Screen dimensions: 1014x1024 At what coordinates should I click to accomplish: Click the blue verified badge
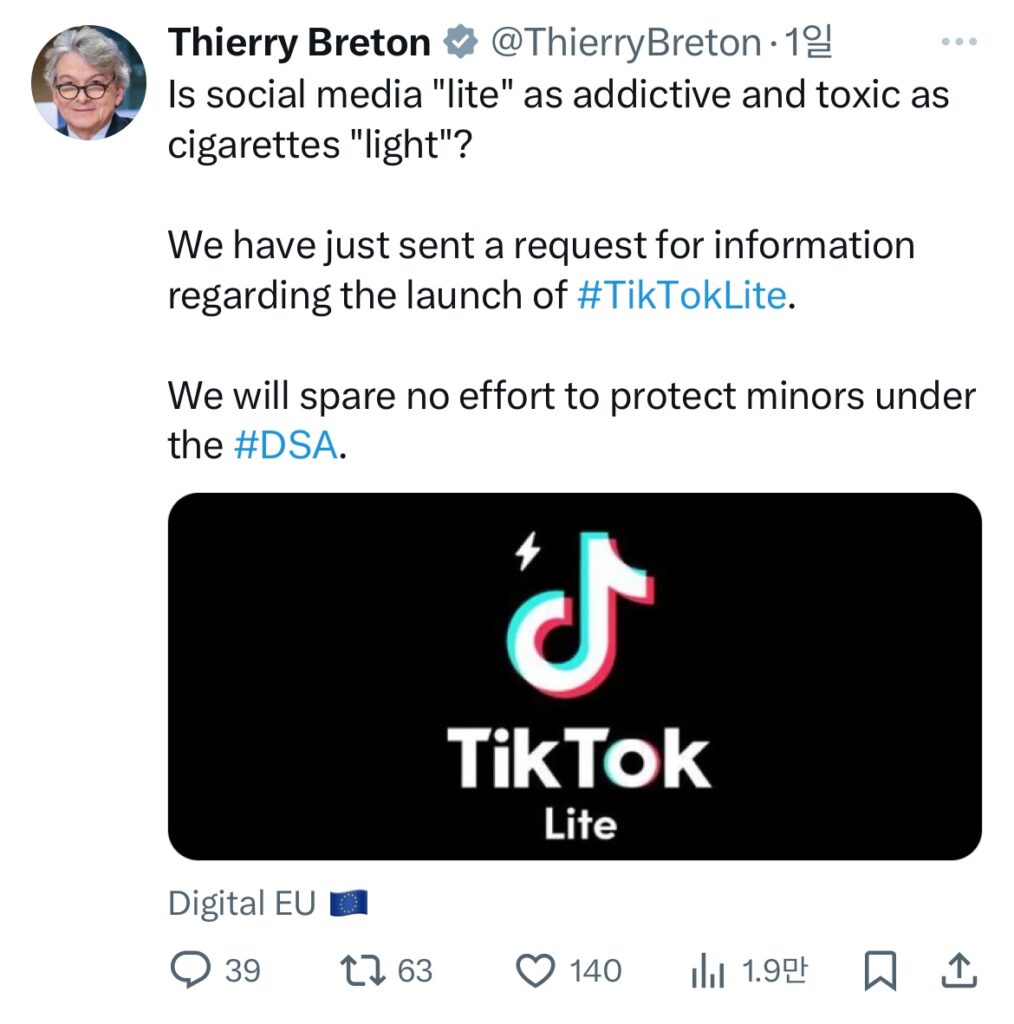point(458,42)
